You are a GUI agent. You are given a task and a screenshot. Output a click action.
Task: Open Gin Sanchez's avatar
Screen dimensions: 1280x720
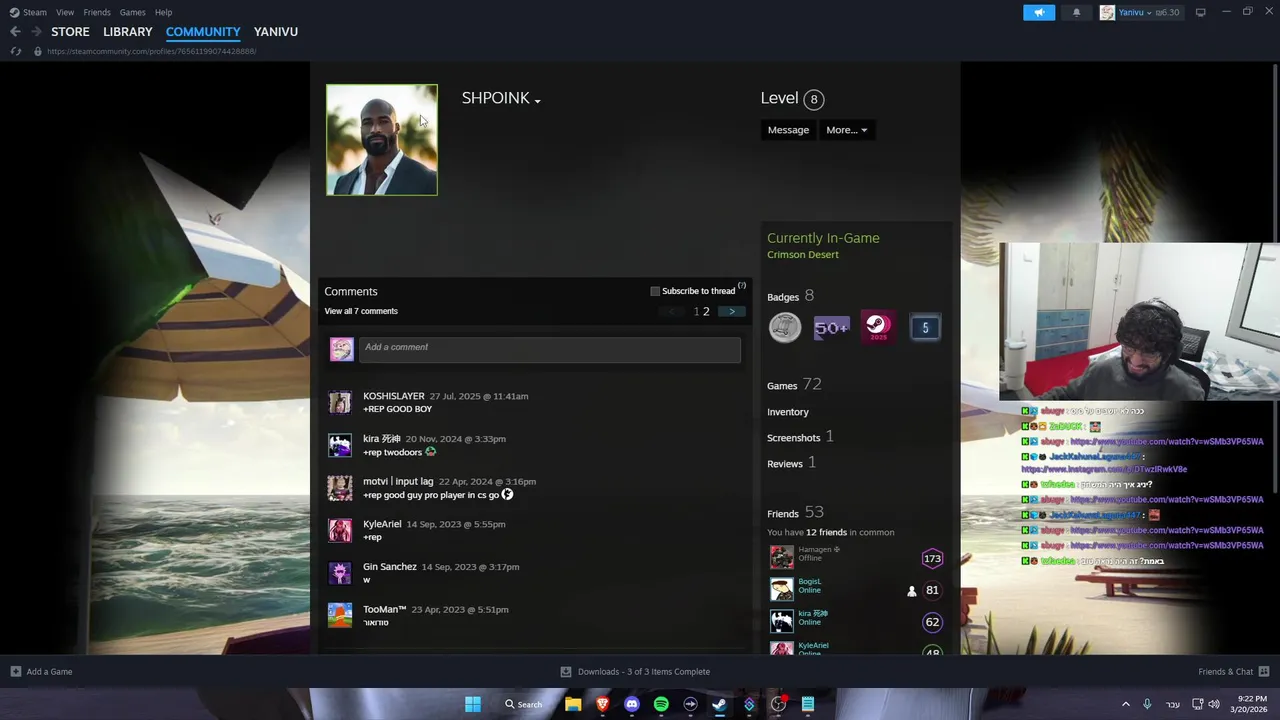click(x=340, y=573)
